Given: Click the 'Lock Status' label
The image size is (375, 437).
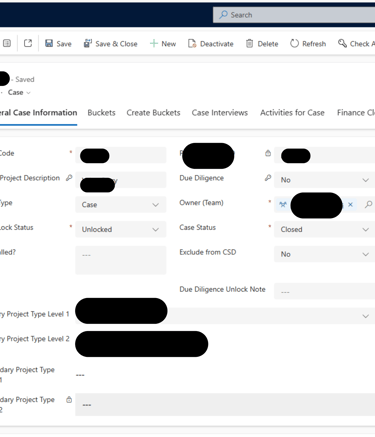Looking at the screenshot, I should pyautogui.click(x=17, y=227).
